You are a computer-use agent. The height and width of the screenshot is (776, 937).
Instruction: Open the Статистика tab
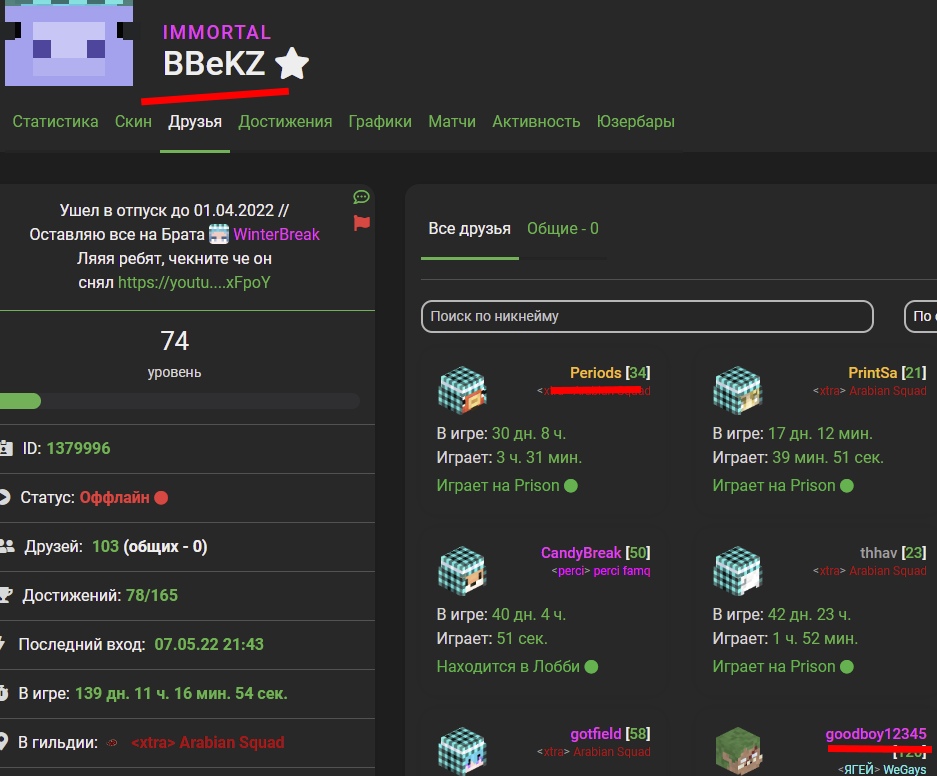(x=55, y=122)
